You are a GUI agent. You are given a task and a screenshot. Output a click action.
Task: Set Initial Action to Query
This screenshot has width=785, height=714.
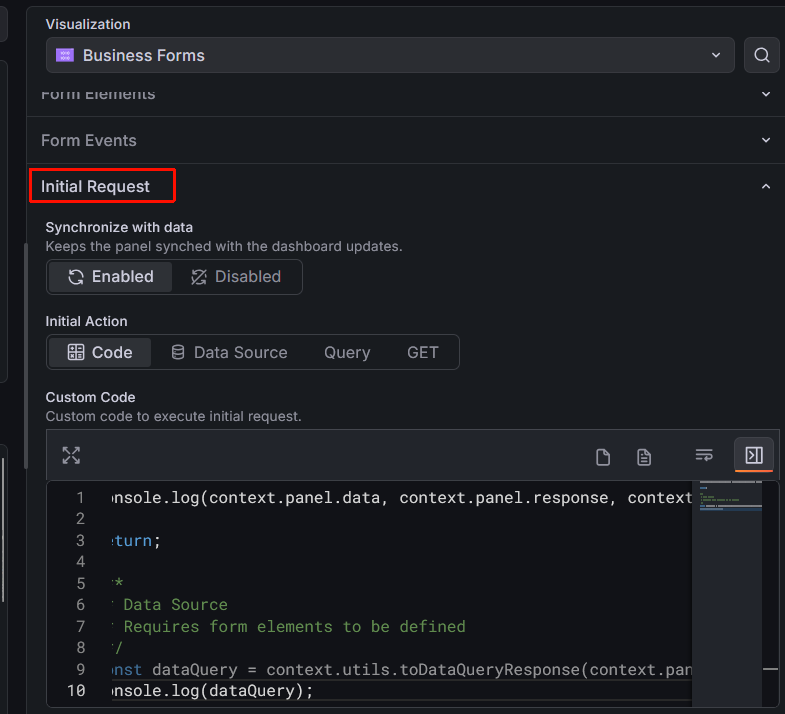click(347, 352)
